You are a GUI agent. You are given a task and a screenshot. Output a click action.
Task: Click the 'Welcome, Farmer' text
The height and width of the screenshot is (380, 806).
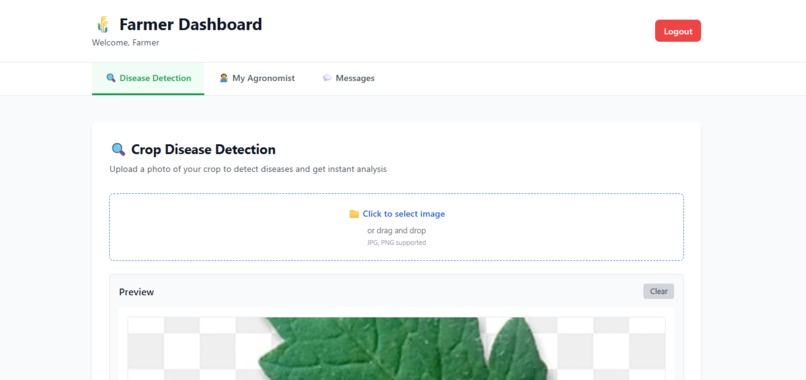[125, 43]
